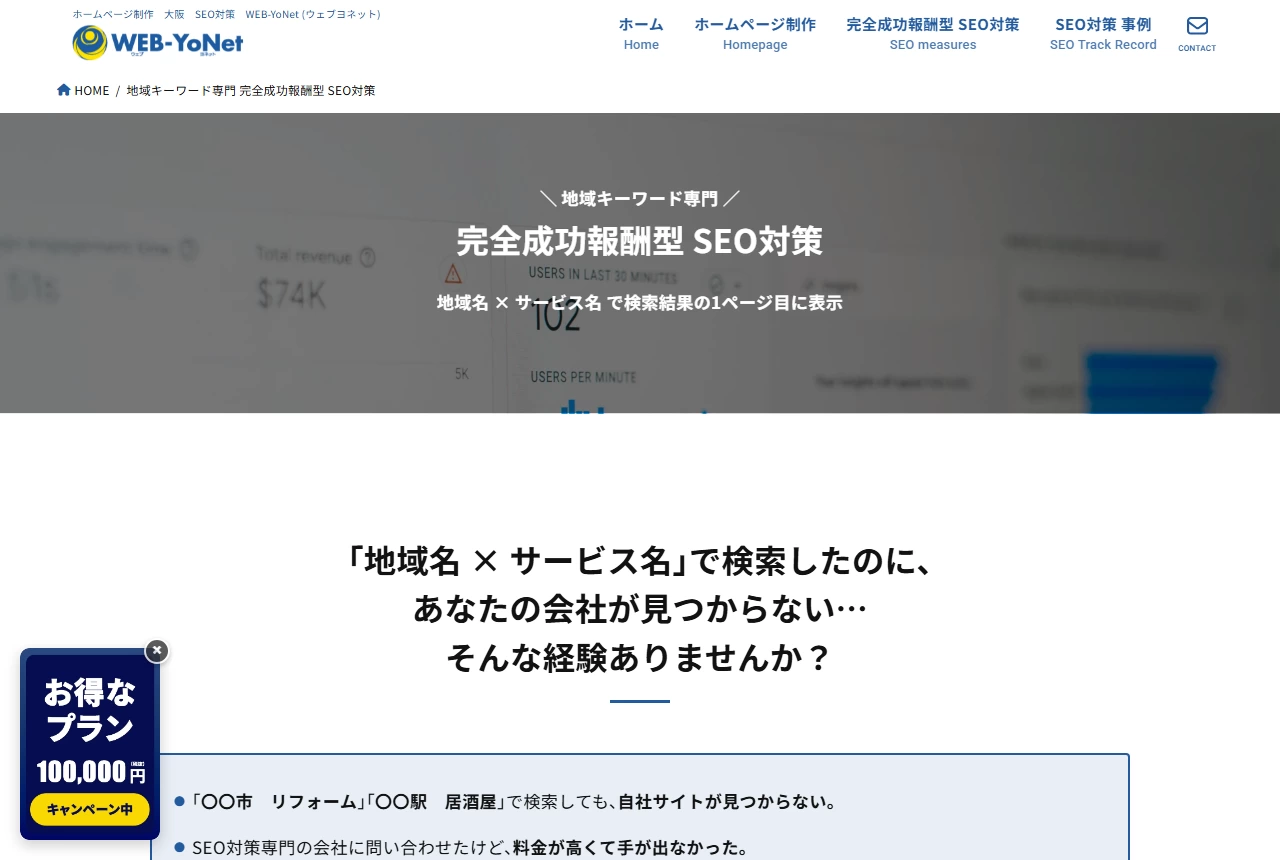Click hero subtitle 地域名 × サービス名 text

[x=640, y=302]
